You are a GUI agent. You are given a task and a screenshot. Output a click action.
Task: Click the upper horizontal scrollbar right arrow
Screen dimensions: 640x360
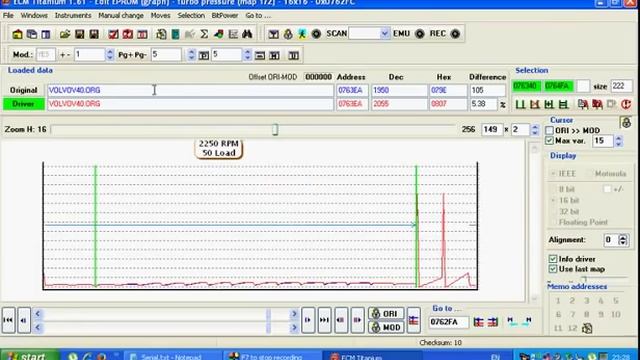coord(294,314)
